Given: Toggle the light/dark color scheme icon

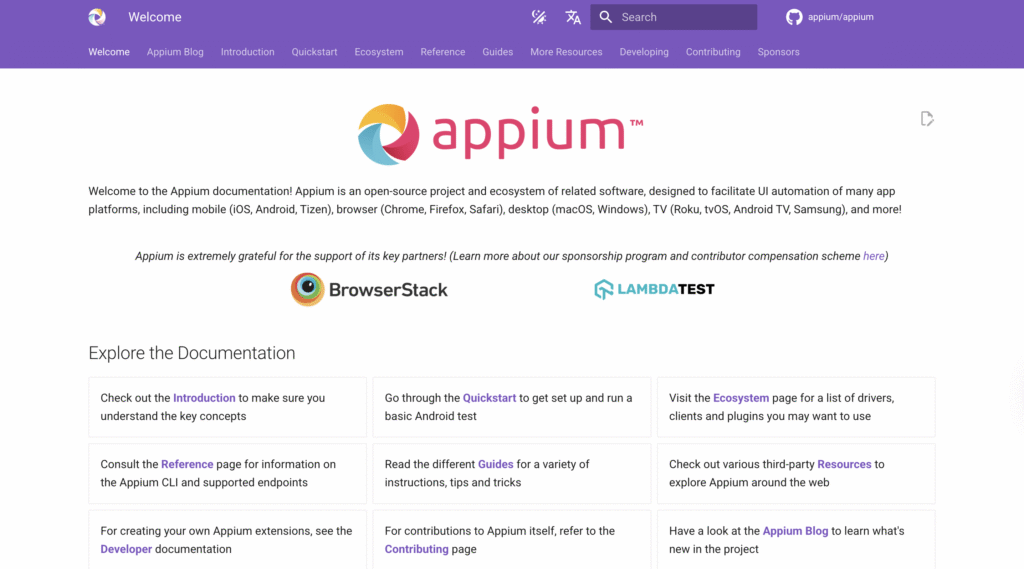Looking at the screenshot, I should coord(539,17).
